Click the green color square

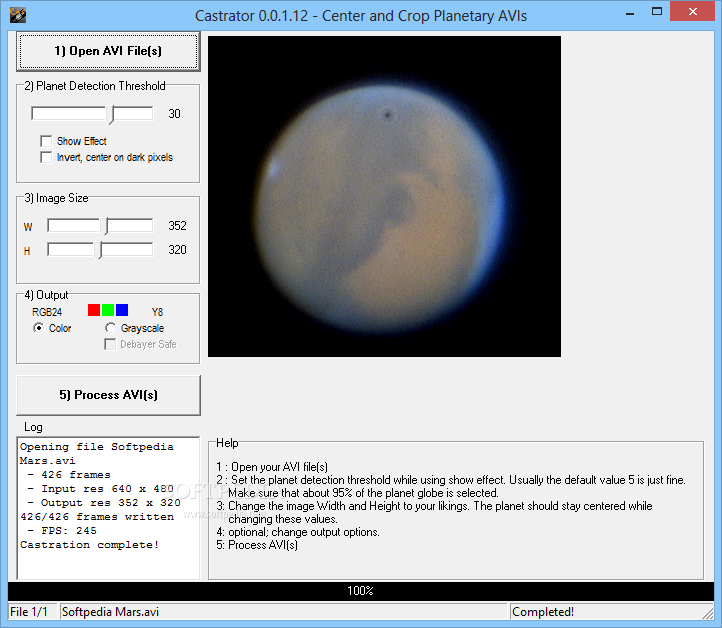108,310
